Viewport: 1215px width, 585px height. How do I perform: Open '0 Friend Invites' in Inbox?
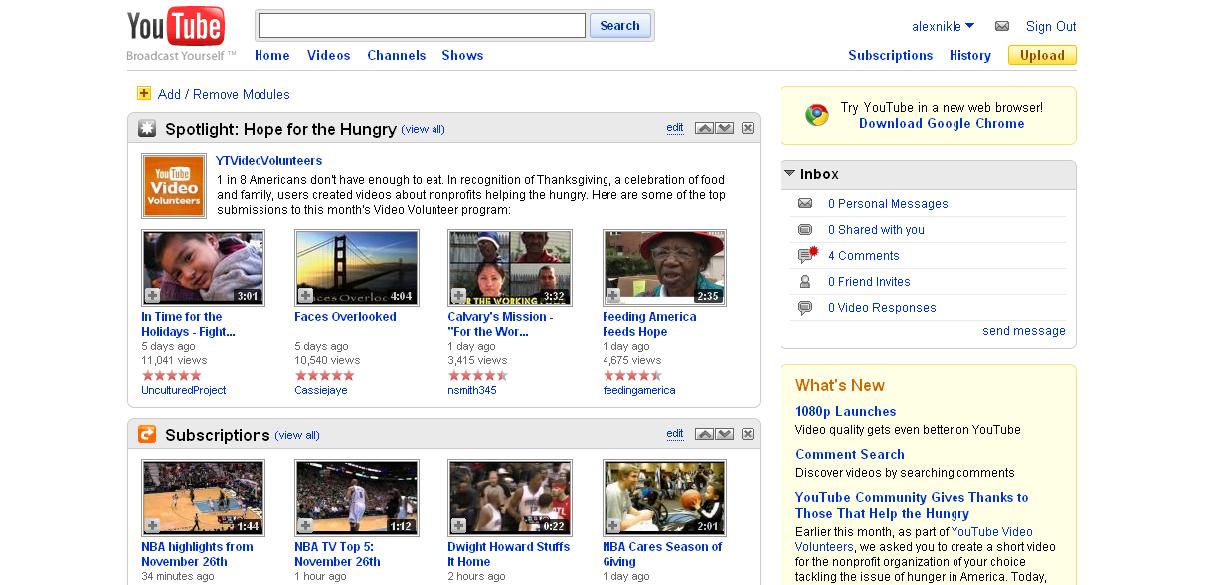point(869,281)
